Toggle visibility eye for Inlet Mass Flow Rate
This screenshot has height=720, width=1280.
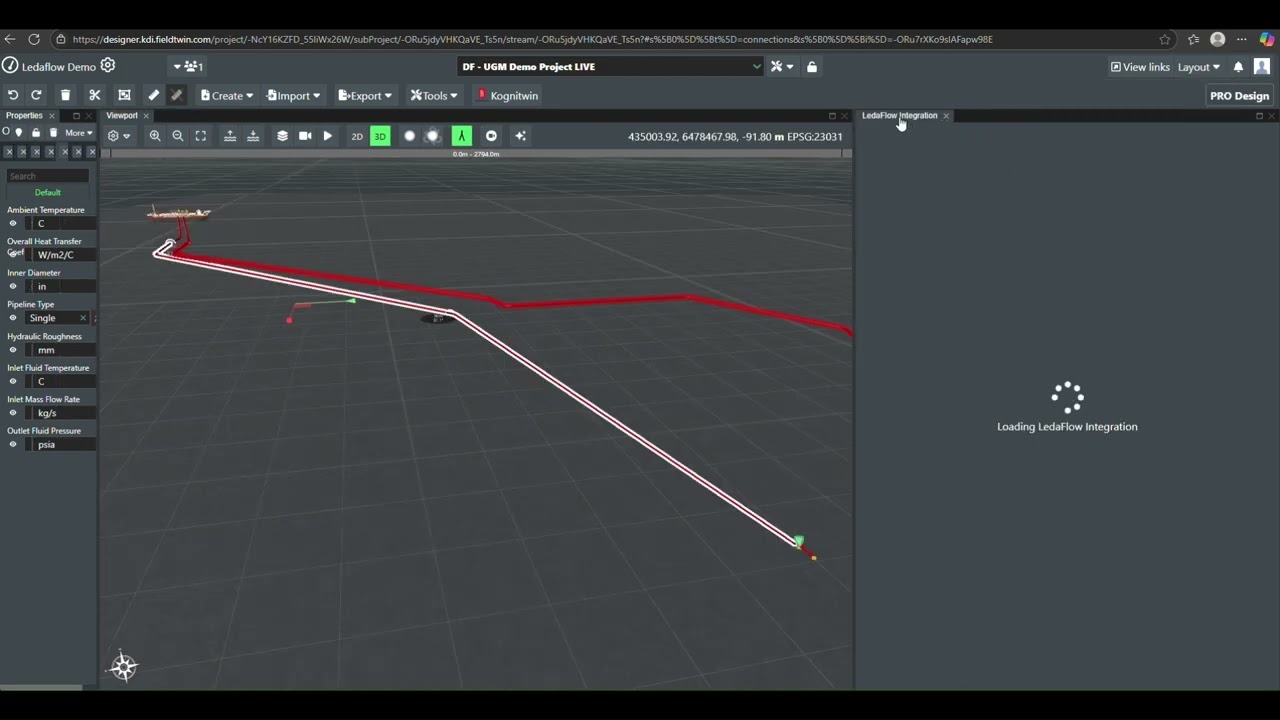click(x=13, y=413)
